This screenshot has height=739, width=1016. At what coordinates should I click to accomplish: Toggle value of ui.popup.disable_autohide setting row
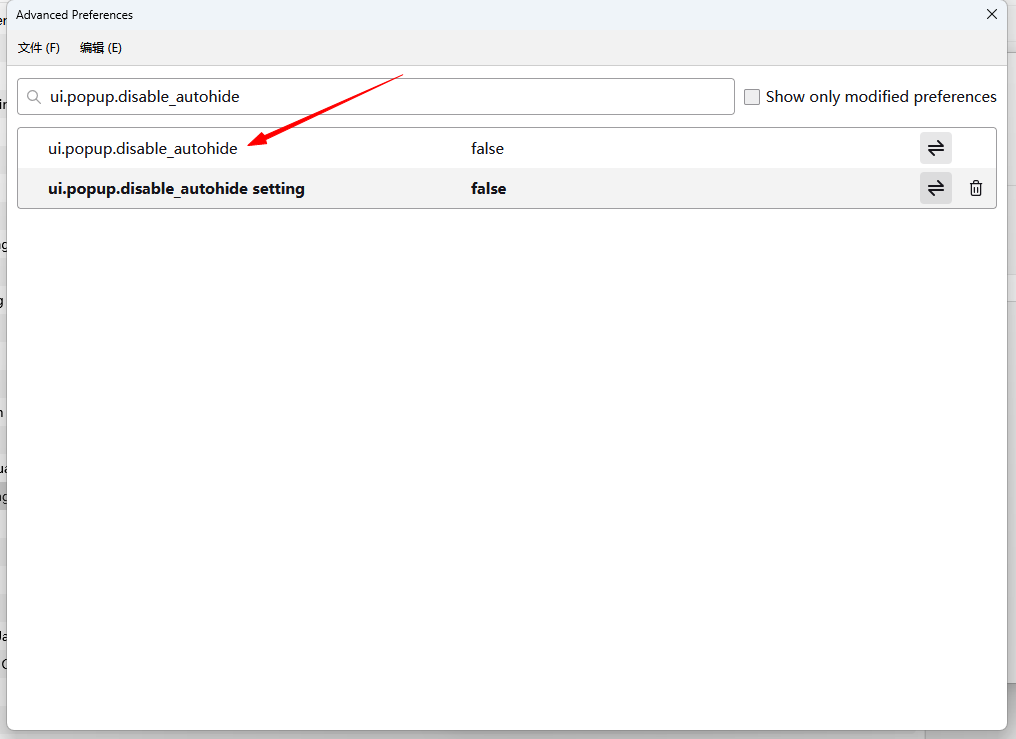click(x=935, y=188)
